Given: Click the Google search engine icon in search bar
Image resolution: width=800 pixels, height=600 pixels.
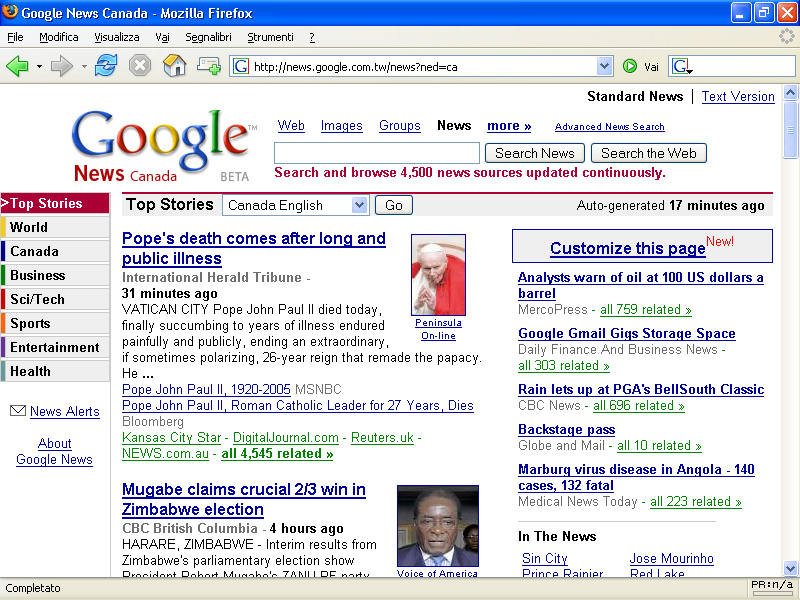Looking at the screenshot, I should point(681,66).
